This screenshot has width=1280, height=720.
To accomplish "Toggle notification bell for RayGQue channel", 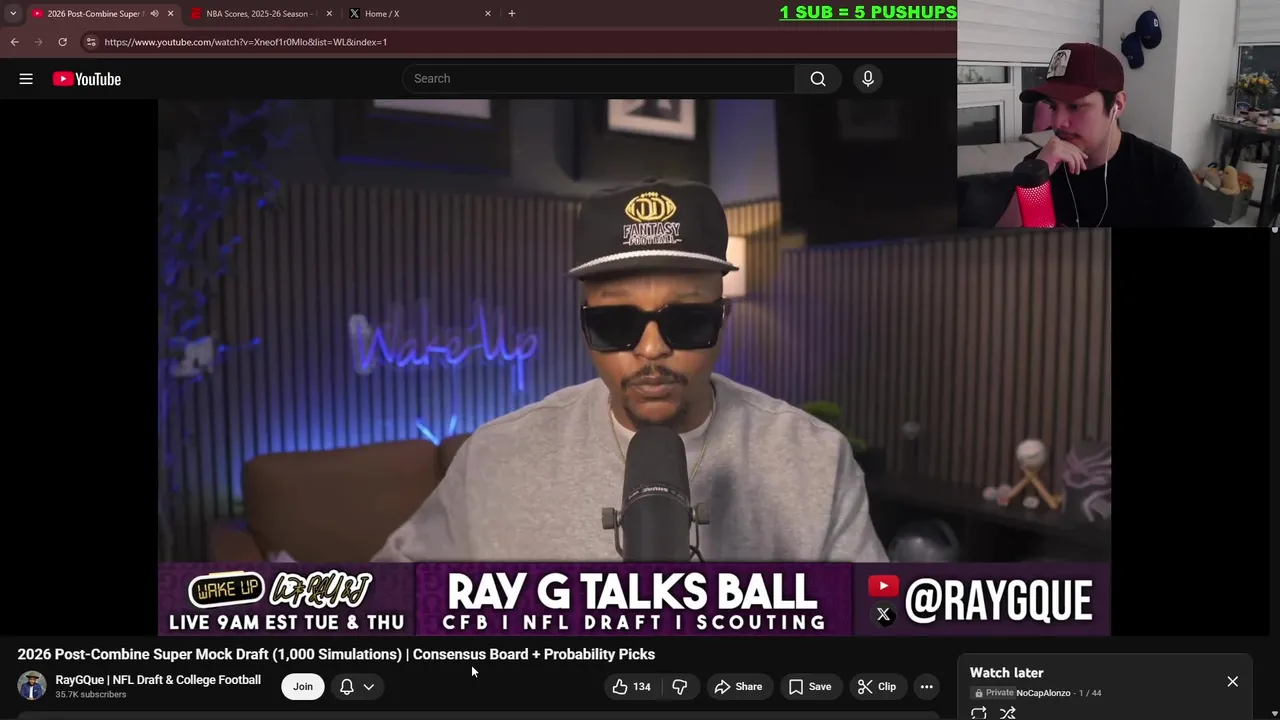I will pyautogui.click(x=347, y=687).
